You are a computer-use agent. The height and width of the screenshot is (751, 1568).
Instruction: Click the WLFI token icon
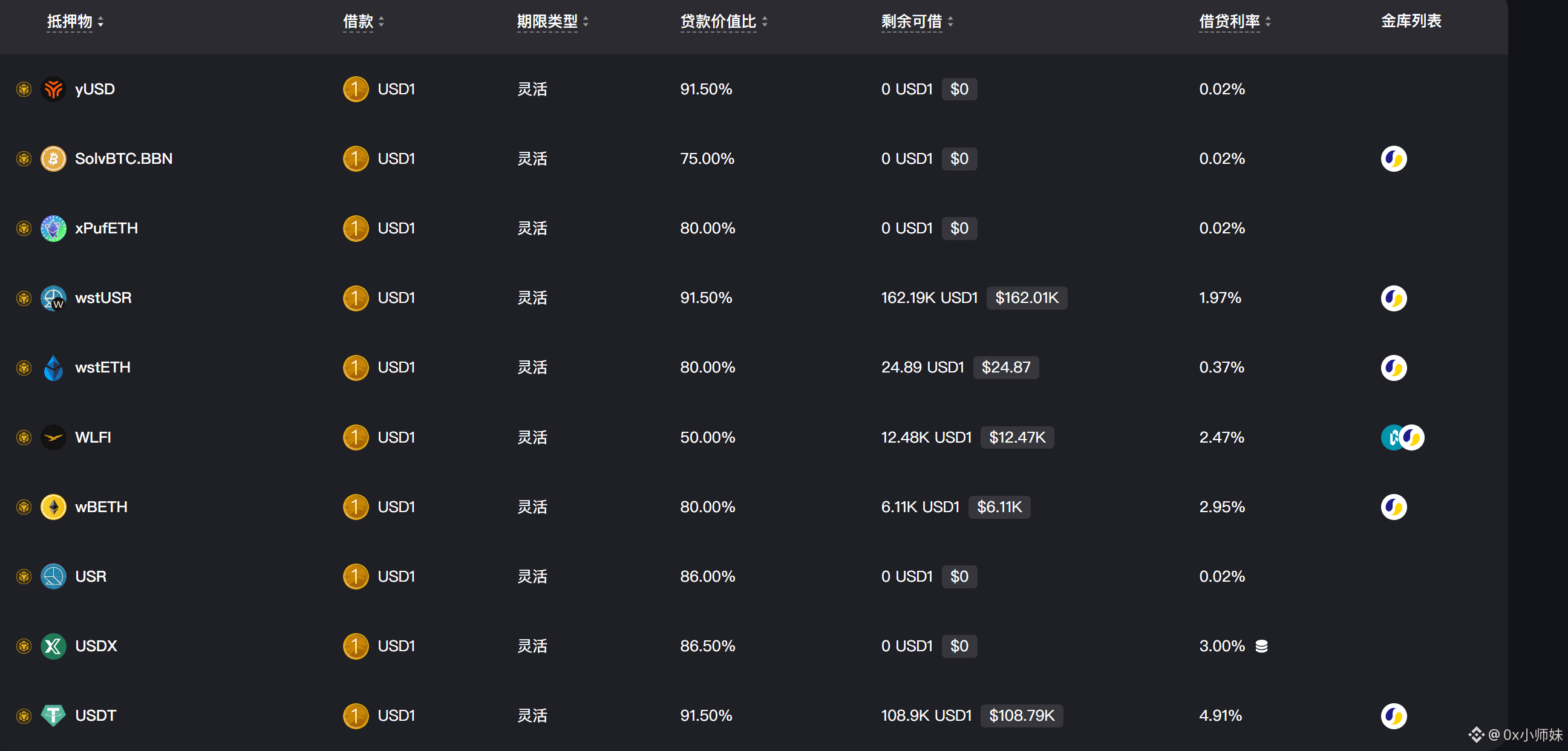point(54,437)
